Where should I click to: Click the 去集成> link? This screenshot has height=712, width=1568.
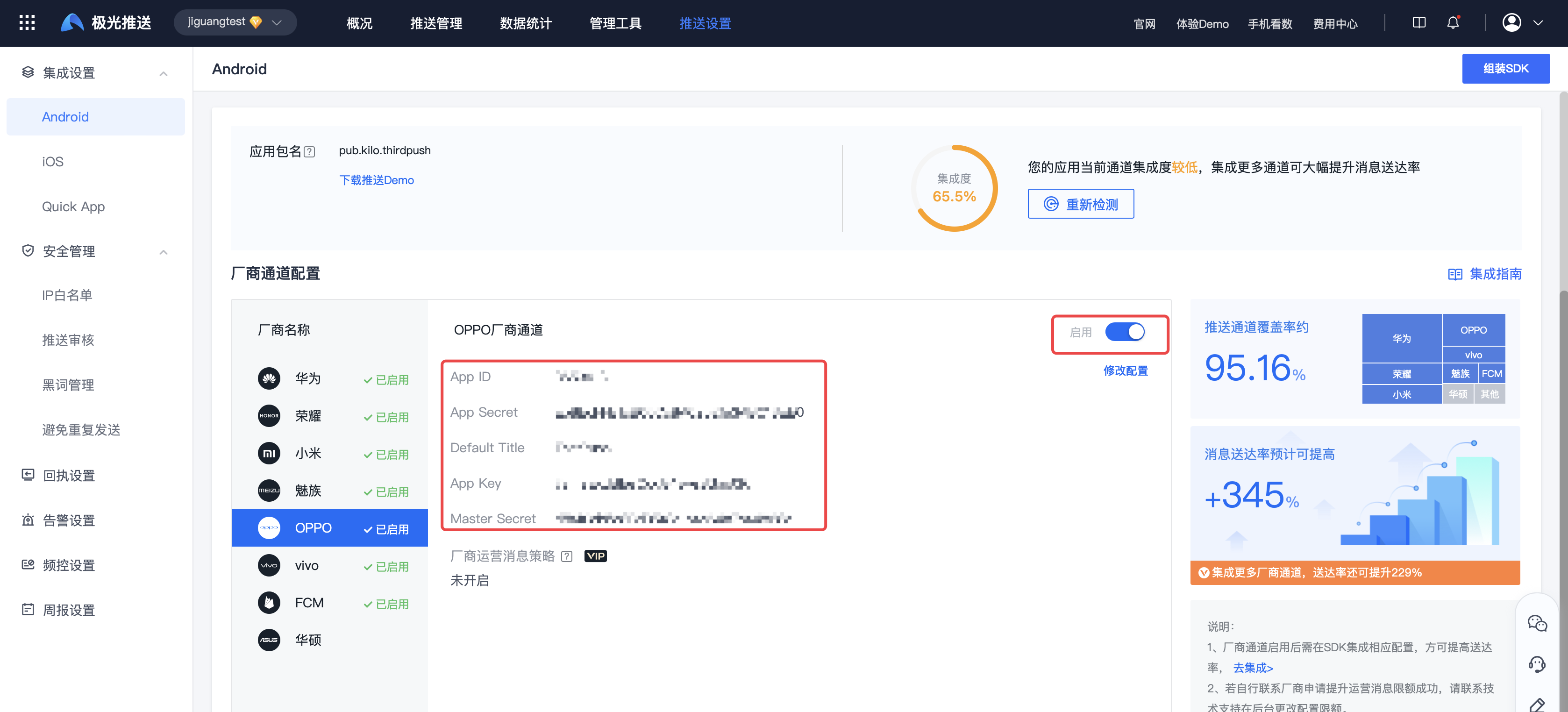(1253, 668)
